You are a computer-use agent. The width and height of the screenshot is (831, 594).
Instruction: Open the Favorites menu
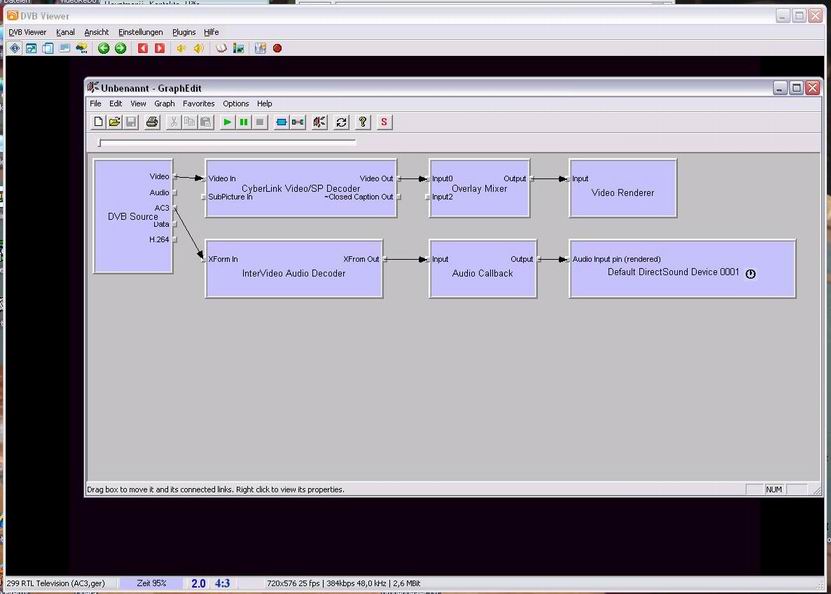point(198,104)
